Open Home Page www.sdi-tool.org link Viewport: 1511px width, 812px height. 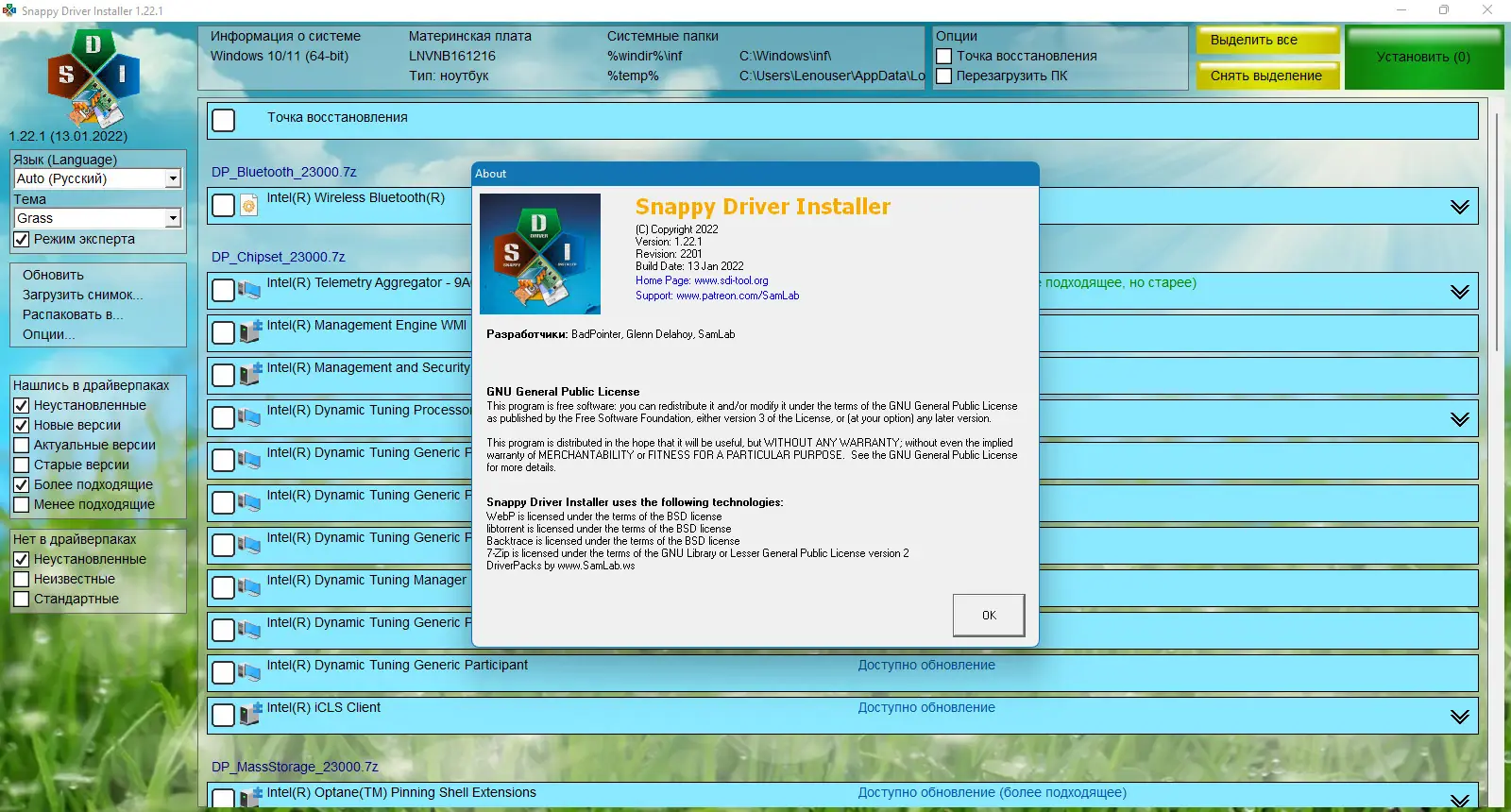pyautogui.click(x=702, y=280)
